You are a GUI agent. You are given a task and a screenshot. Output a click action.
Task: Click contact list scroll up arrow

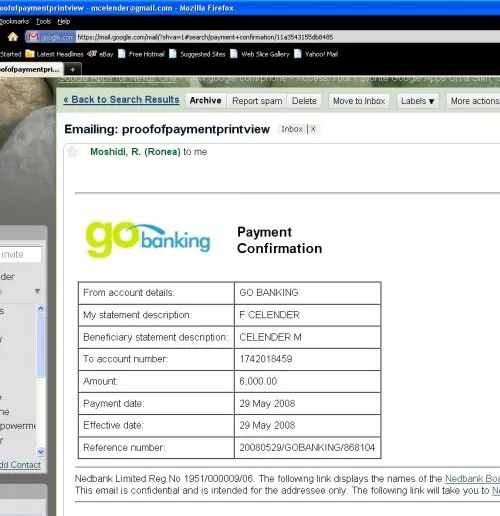(41, 309)
